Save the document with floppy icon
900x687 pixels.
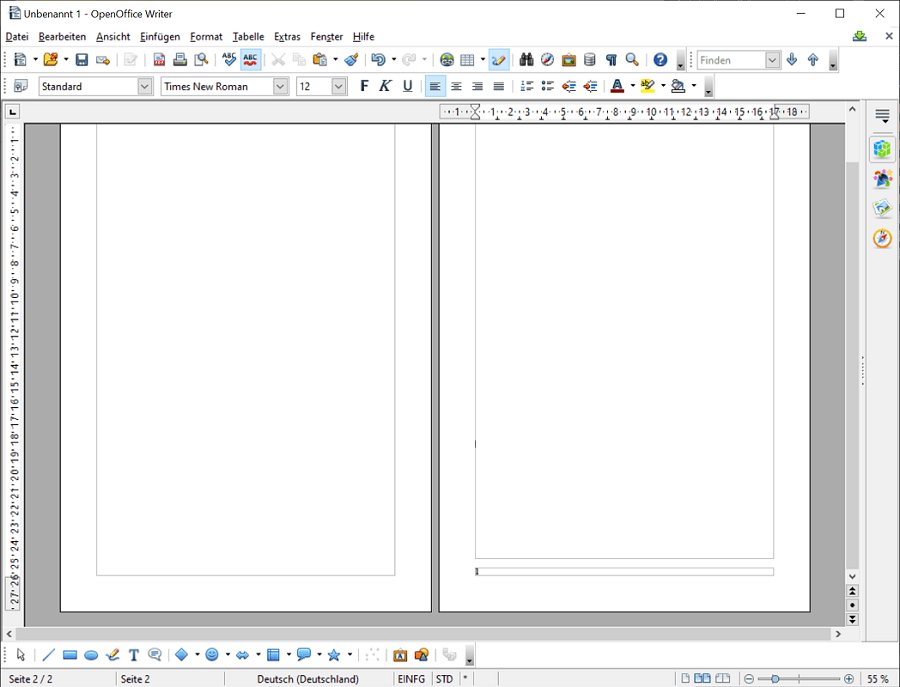82,60
